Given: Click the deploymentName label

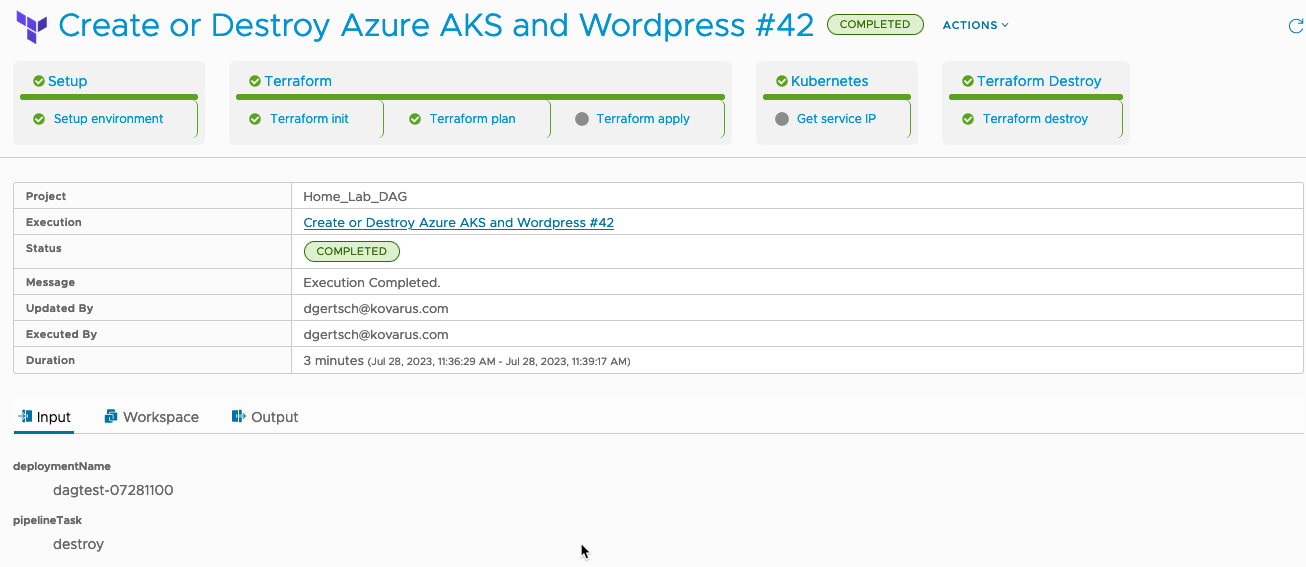Looking at the screenshot, I should pyautogui.click(x=62, y=466).
